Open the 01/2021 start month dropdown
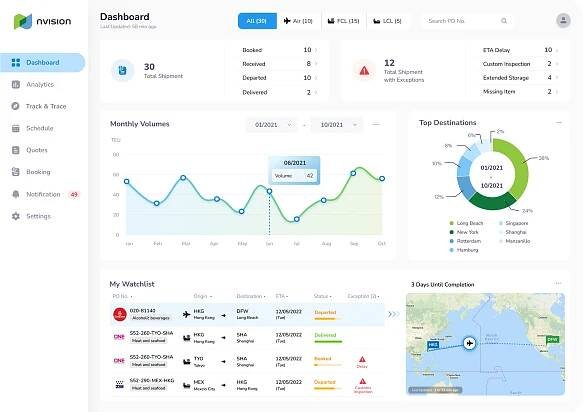 (x=271, y=125)
